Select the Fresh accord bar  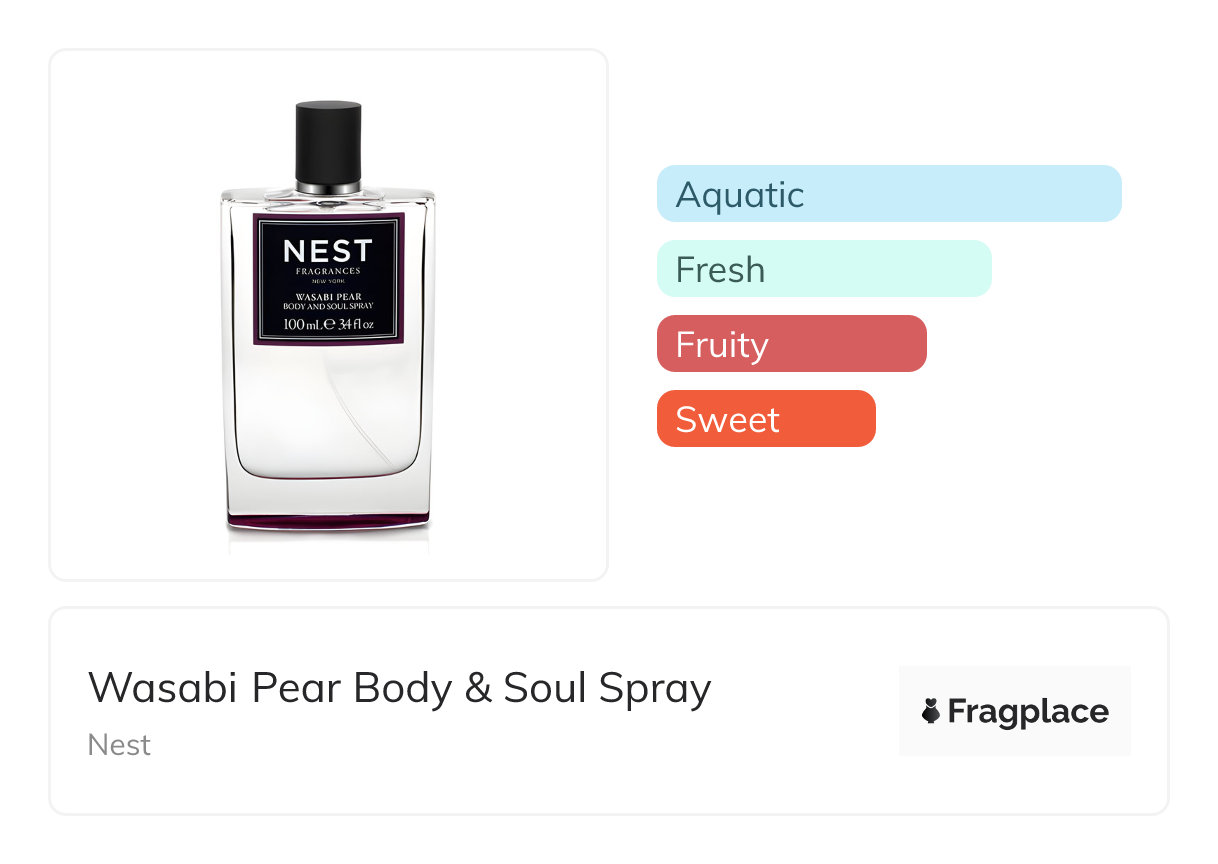823,269
